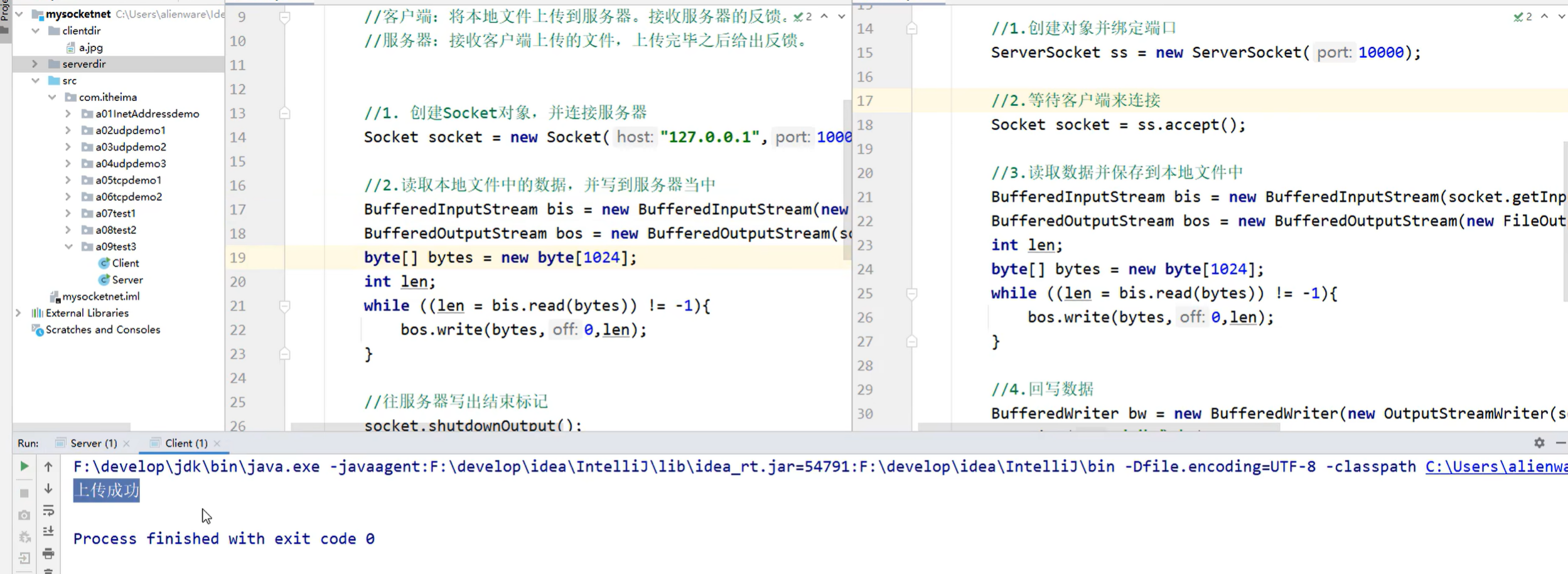This screenshot has height=574, width=1568.
Task: Toggle fold marker at left editor line 13
Action: [284, 113]
